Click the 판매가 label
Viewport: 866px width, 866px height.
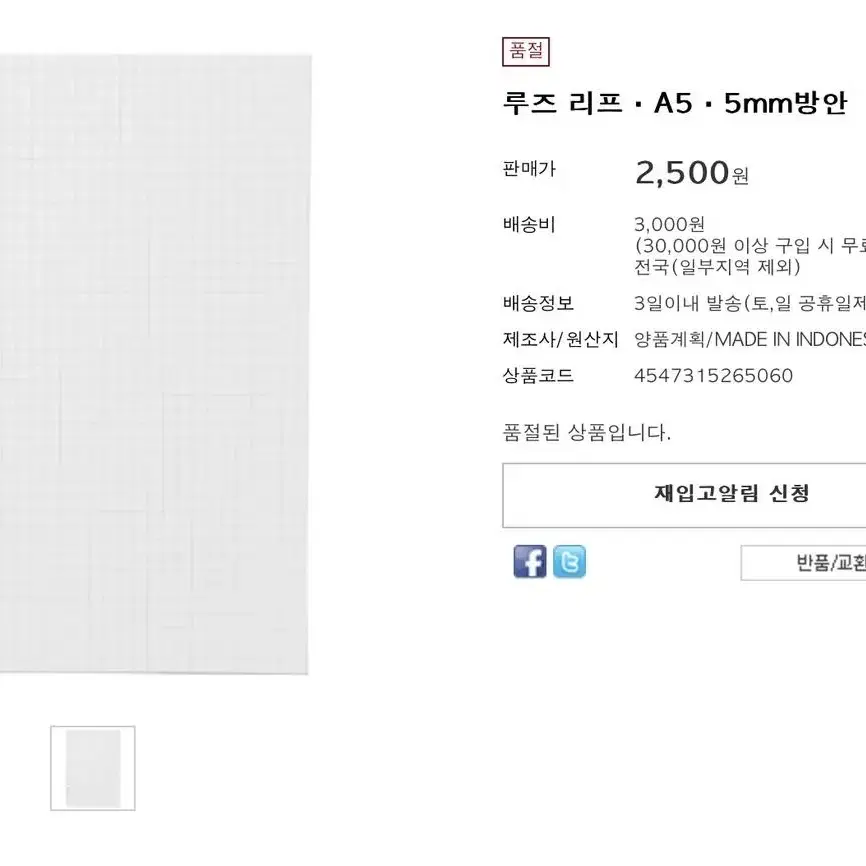pos(529,168)
